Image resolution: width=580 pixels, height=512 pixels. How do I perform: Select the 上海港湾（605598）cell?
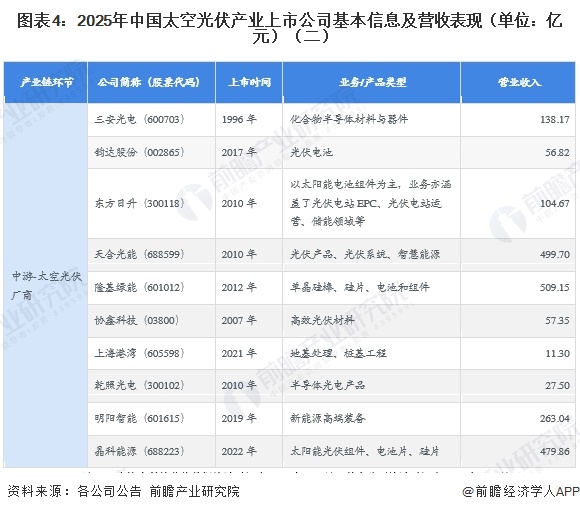tap(151, 353)
